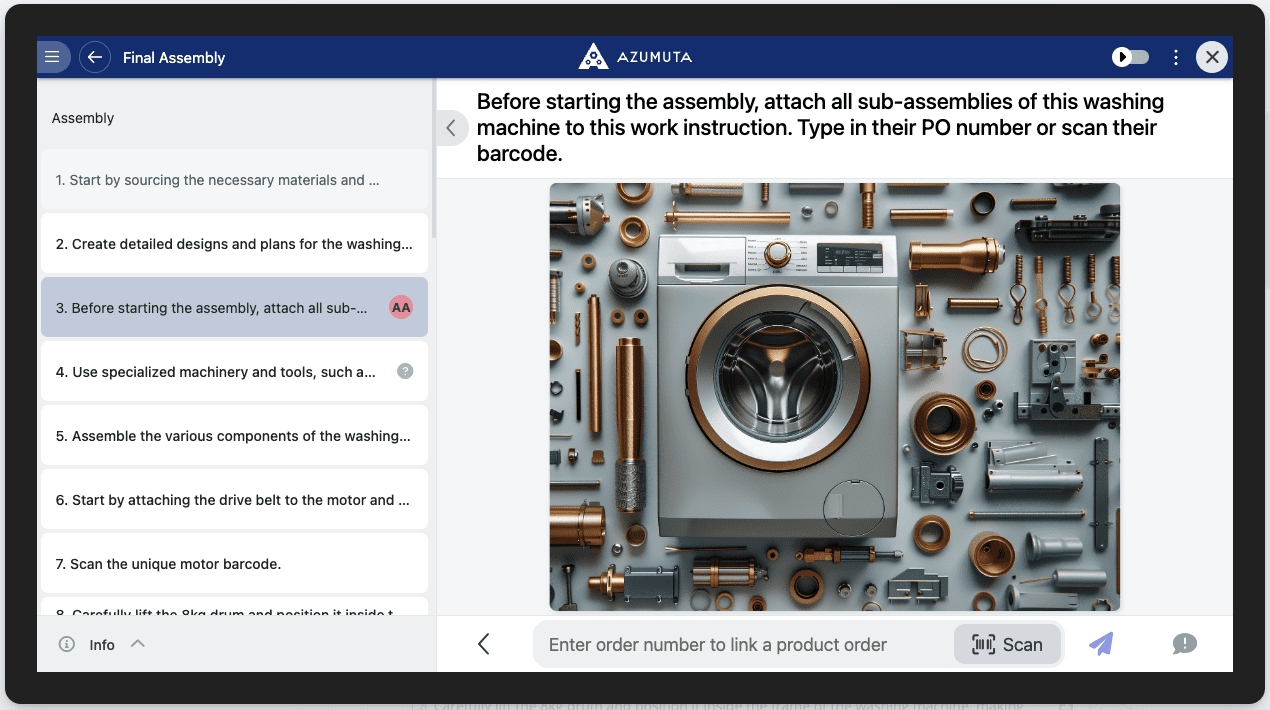Screen dimensions: 1270x710
Task: Expand the Info panel chevron
Action: point(138,644)
